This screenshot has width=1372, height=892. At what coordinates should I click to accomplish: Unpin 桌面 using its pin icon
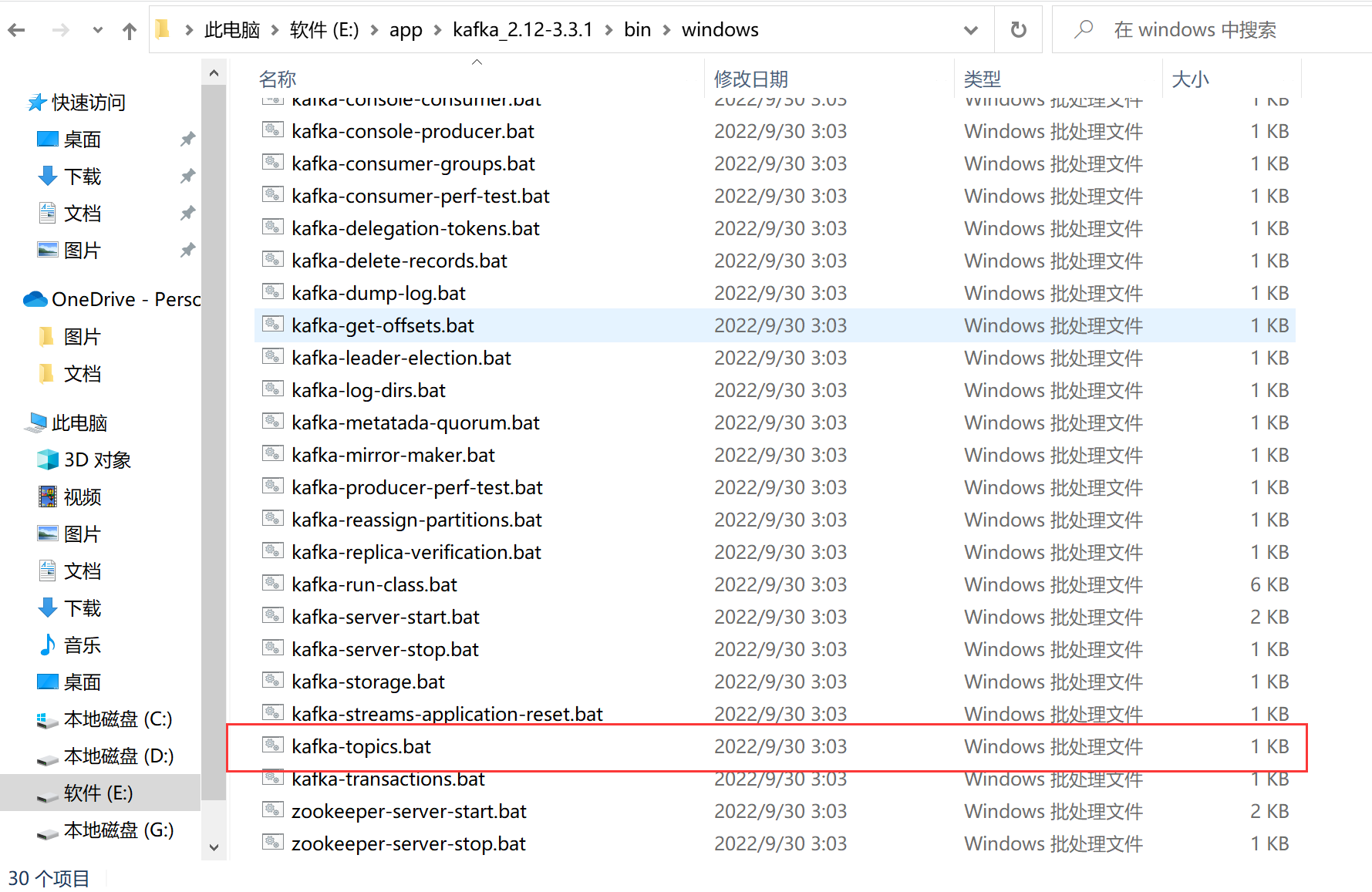[x=187, y=140]
